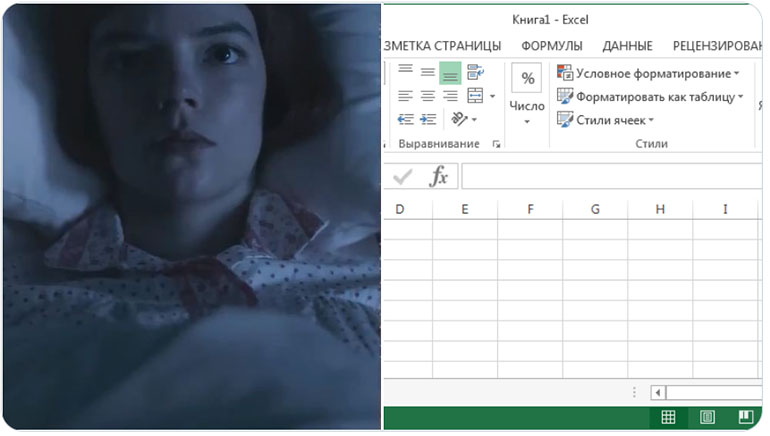Click the insert function fx icon
Viewport: 770px width, 436px height.
[439, 176]
